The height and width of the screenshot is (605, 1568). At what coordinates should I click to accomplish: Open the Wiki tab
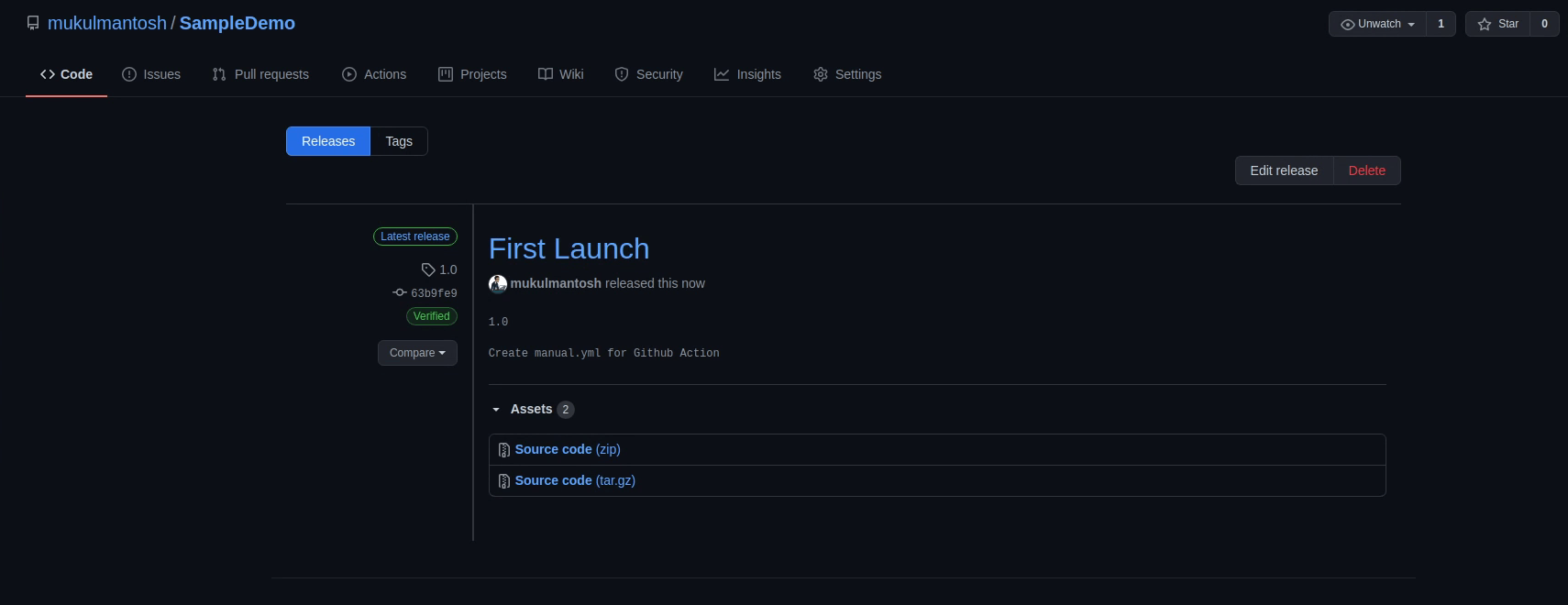pos(560,74)
